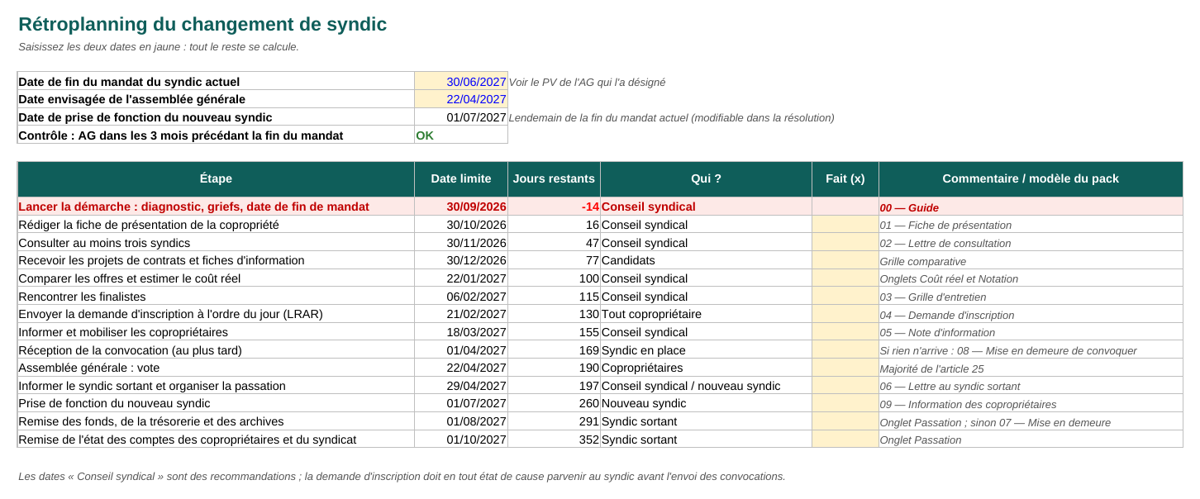This screenshot has height=499, width=1200.
Task: Select the yellow date cell 30/06/2027
Action: point(461,82)
